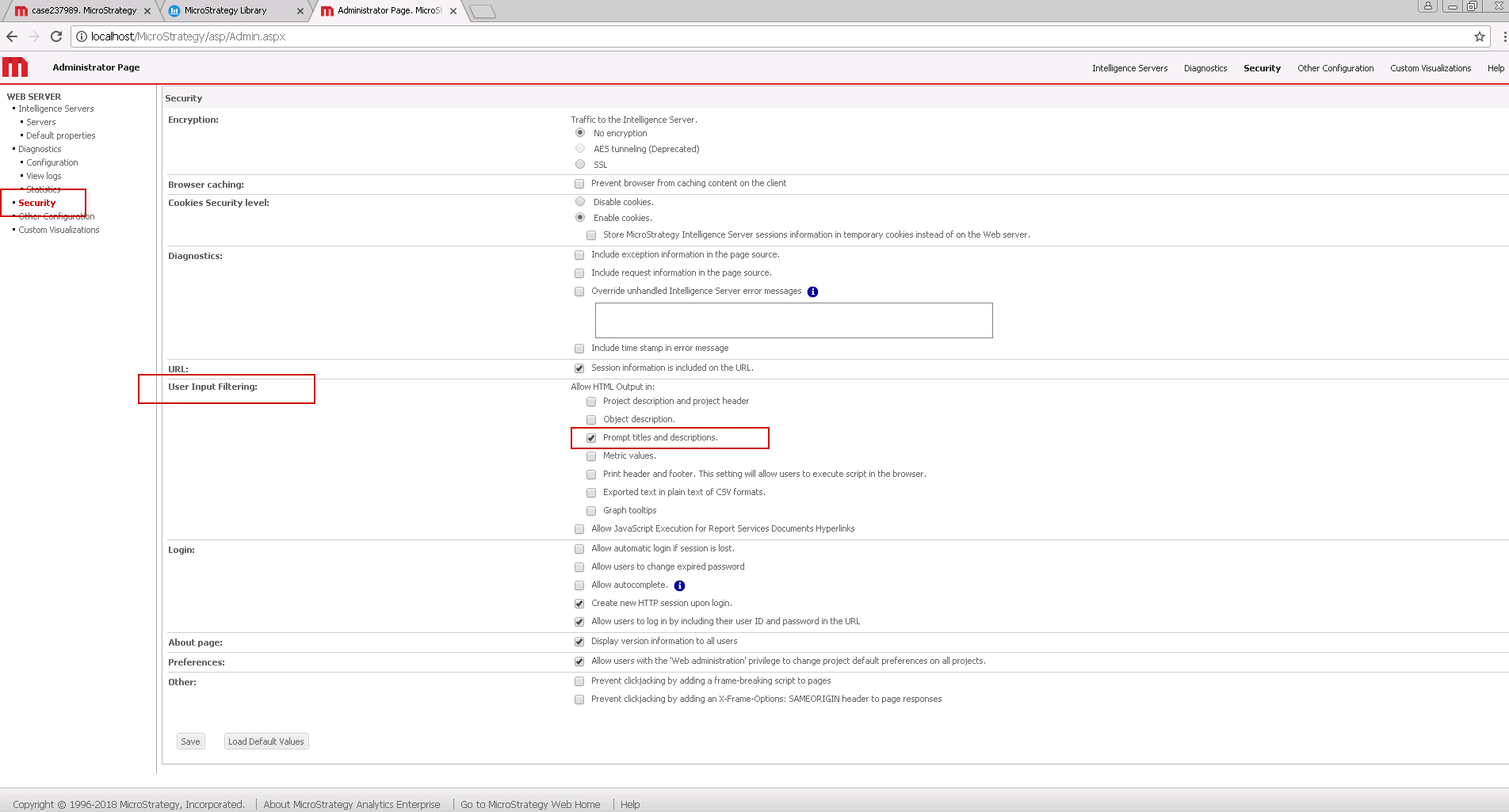Image resolution: width=1509 pixels, height=812 pixels.
Task: Open the new tab button
Action: click(483, 11)
